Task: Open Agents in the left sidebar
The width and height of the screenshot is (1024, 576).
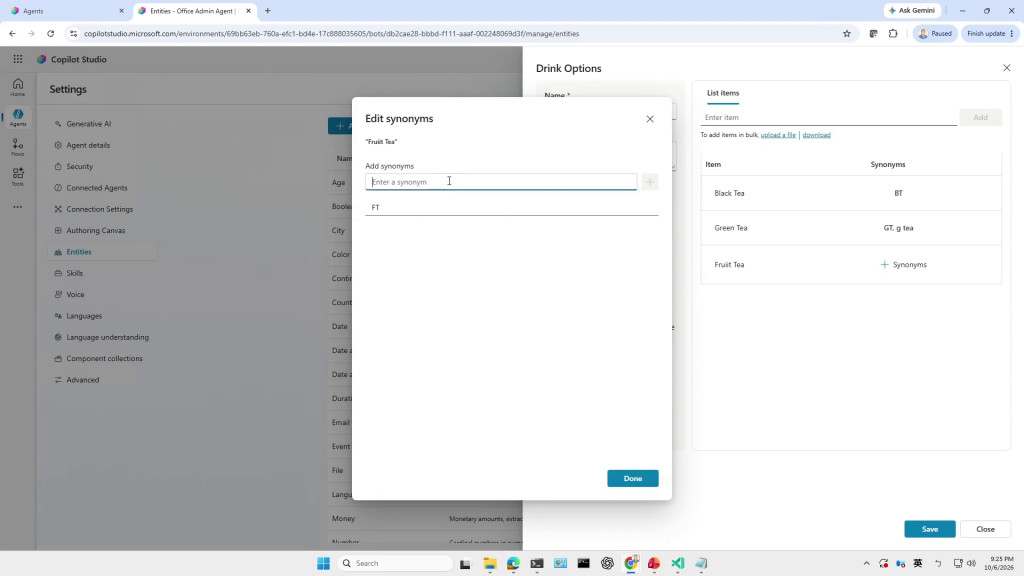Action: pos(18,118)
